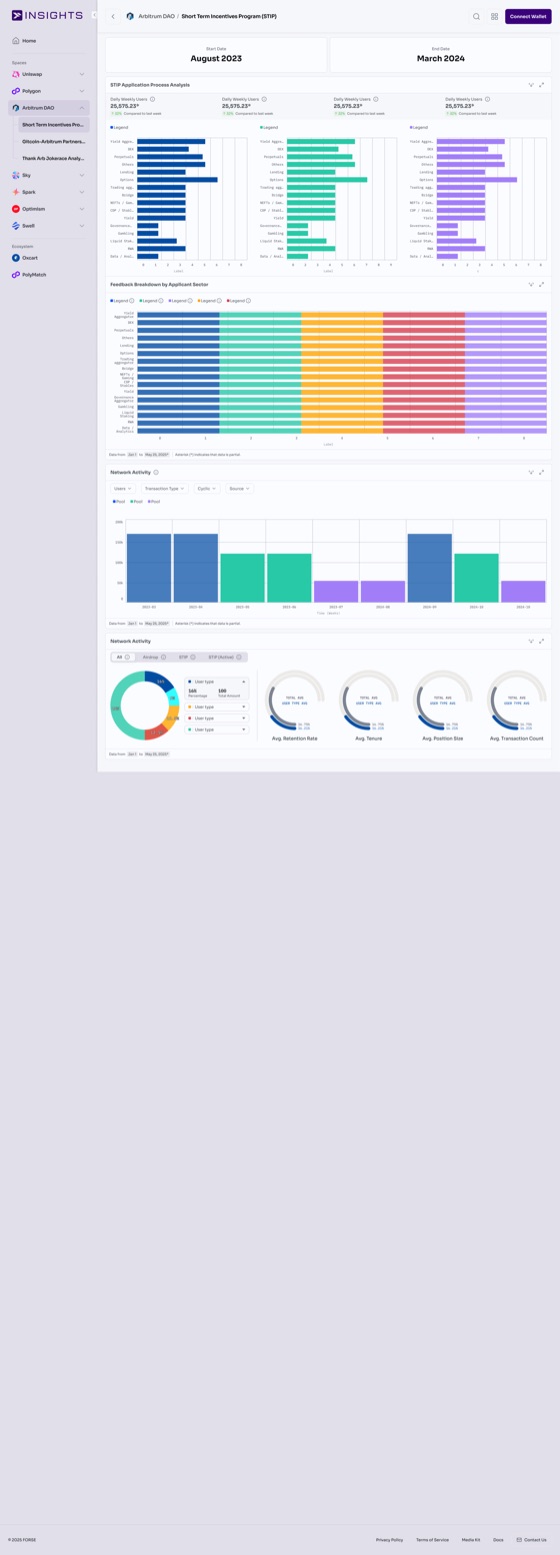Click the info icon on the All tab
Image resolution: width=560 pixels, height=1555 pixels.
(127, 657)
